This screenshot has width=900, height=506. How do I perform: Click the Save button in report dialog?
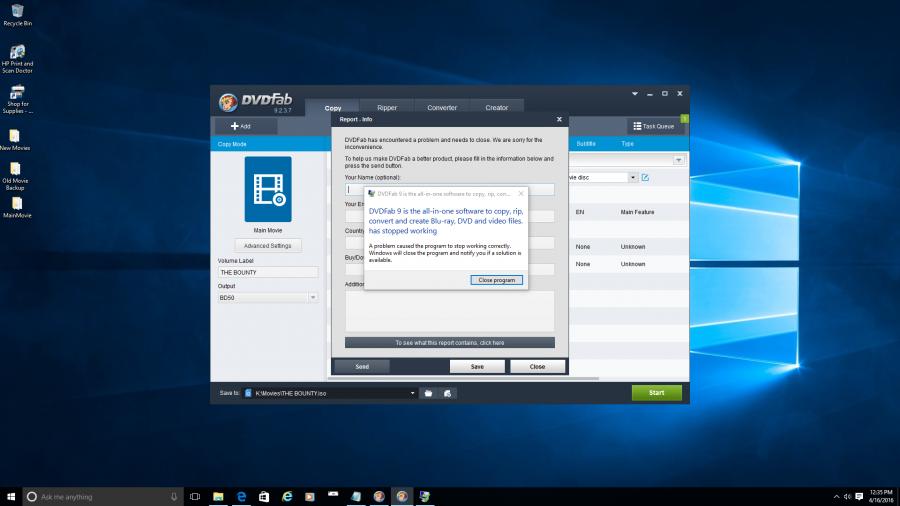(477, 366)
